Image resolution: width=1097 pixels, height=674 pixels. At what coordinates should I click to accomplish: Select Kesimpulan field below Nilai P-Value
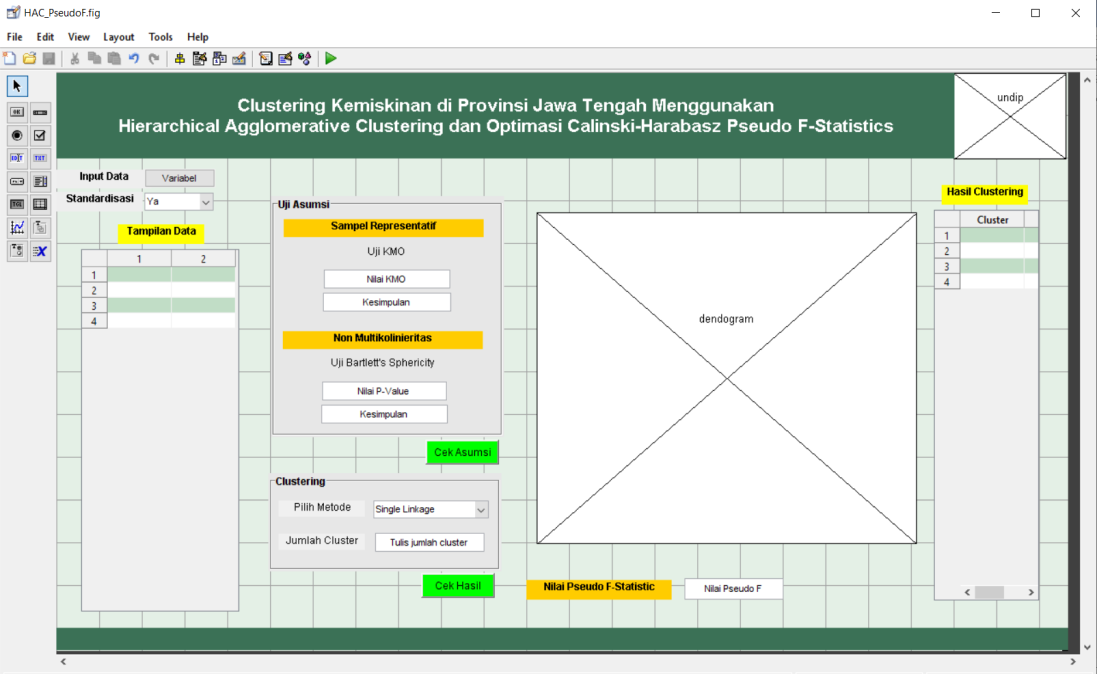383,414
